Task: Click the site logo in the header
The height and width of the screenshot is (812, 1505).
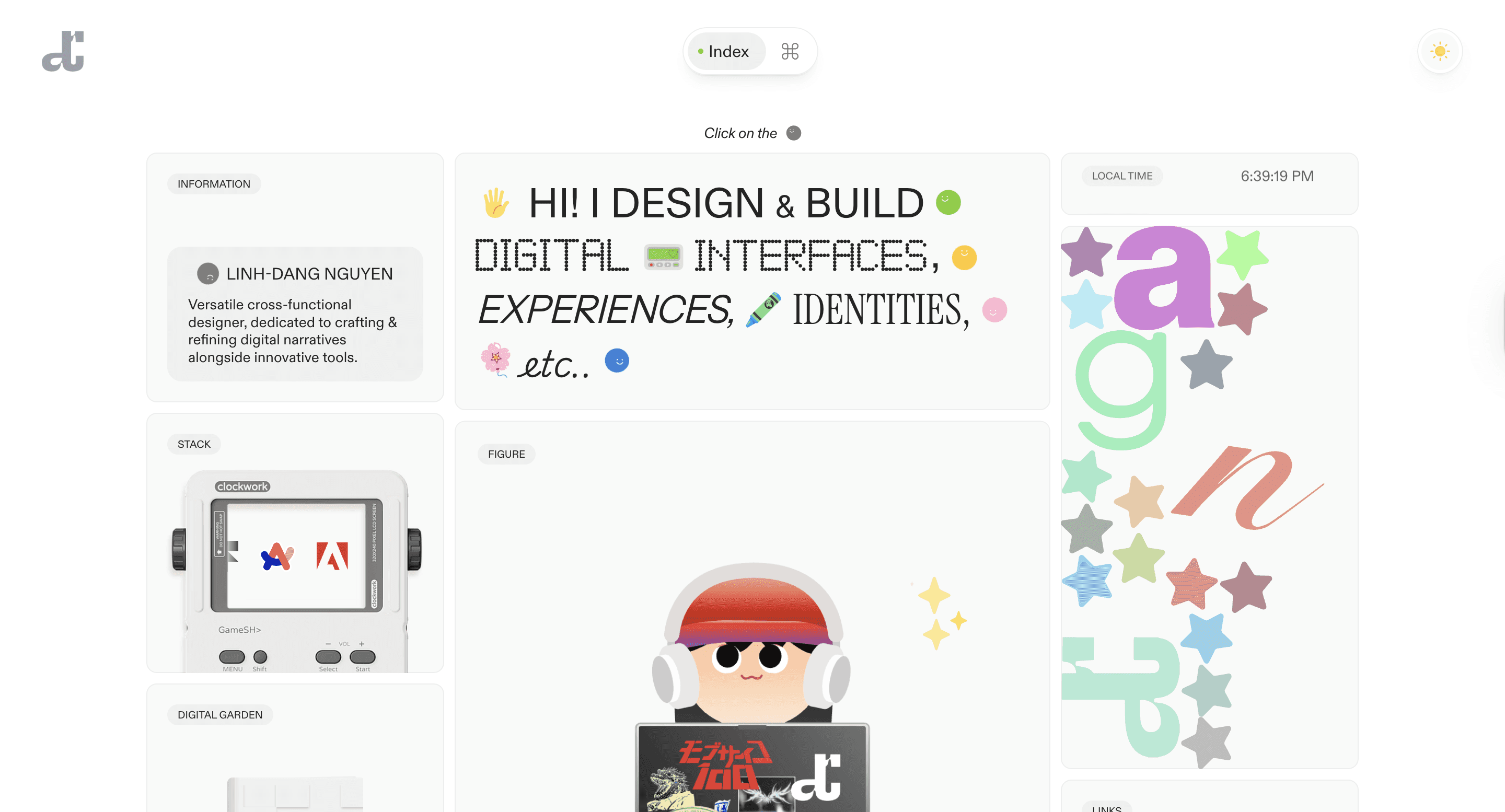Action: (x=63, y=51)
